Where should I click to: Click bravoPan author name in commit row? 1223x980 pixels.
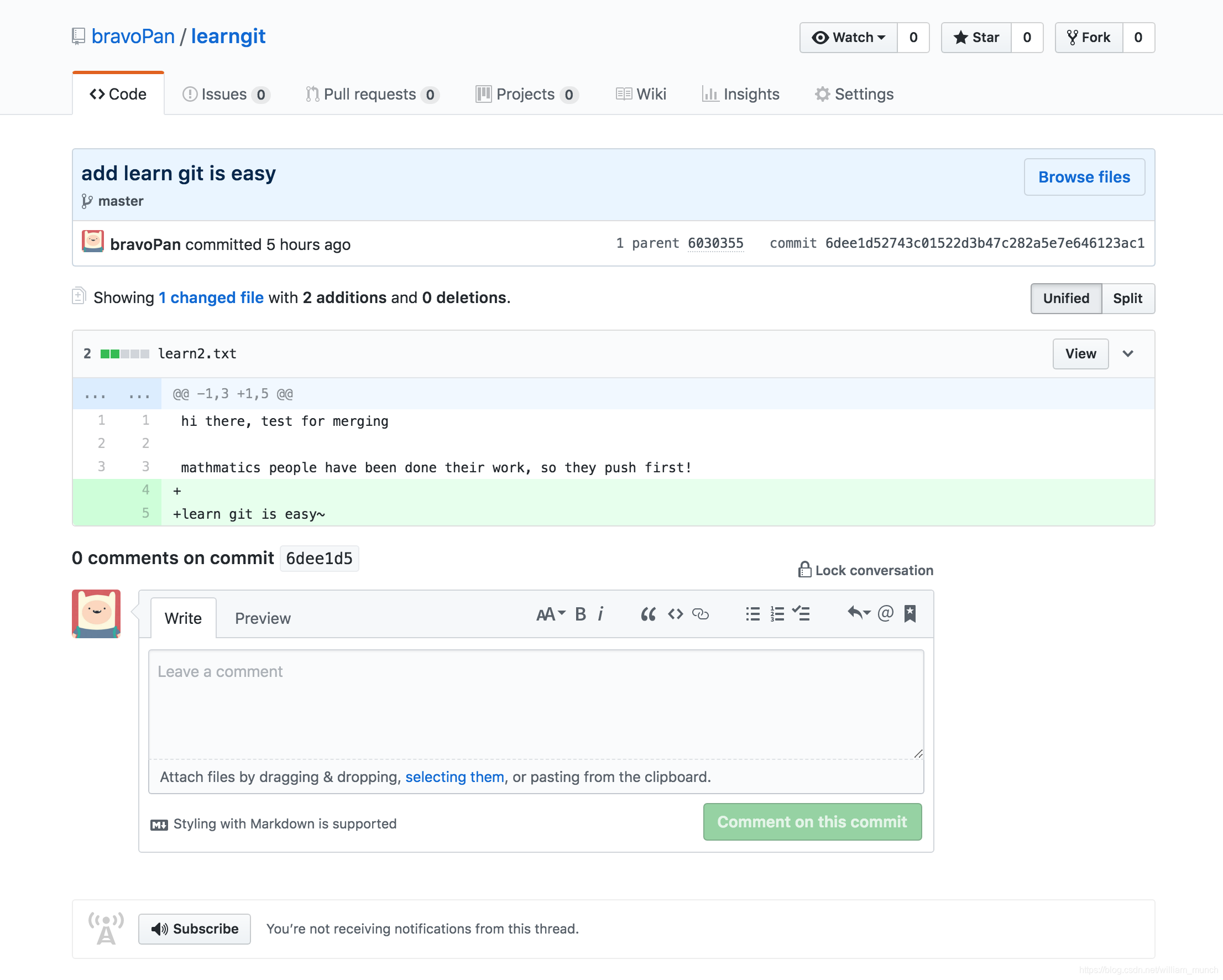click(145, 244)
